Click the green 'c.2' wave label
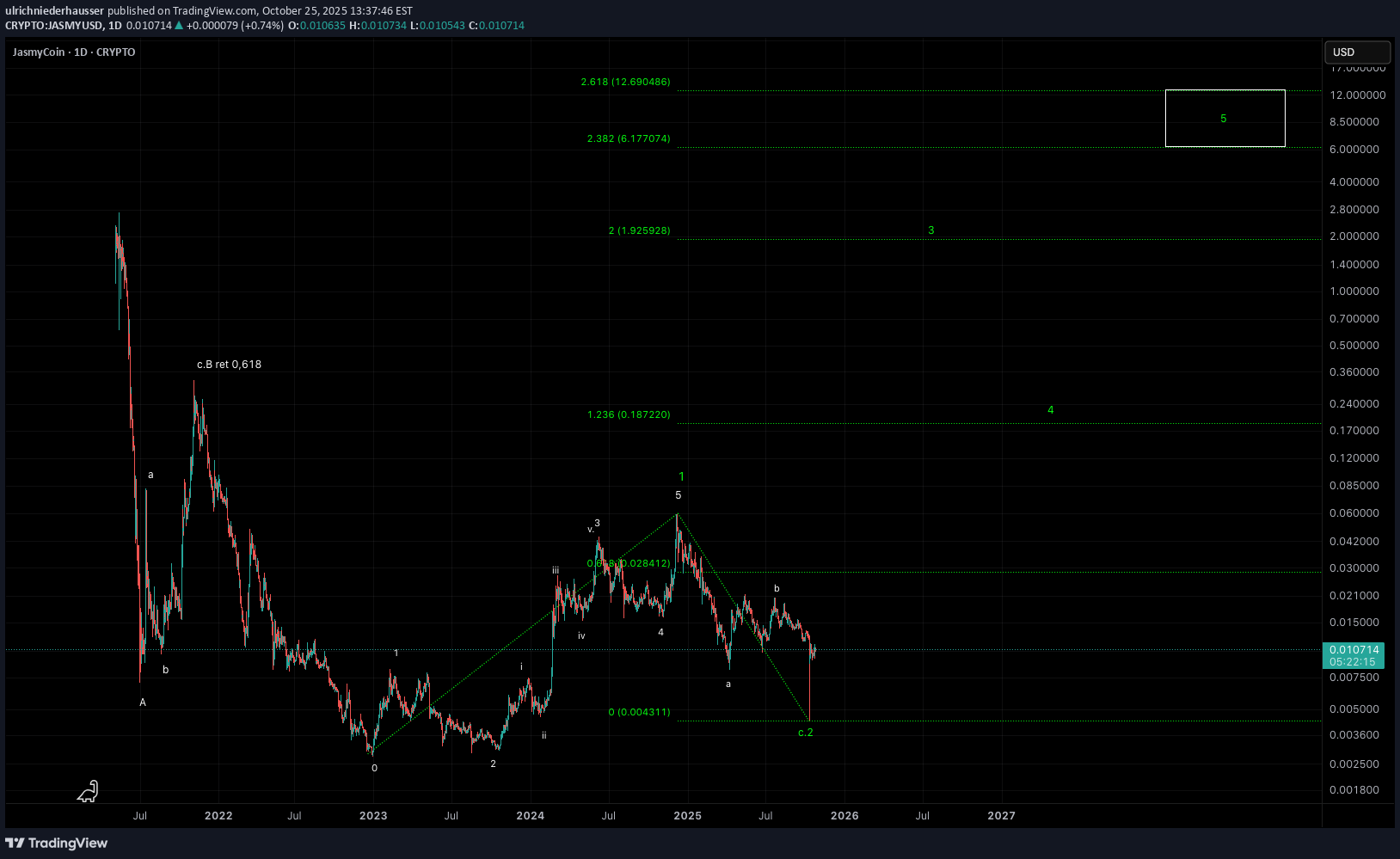The height and width of the screenshot is (859, 1400). 805,733
